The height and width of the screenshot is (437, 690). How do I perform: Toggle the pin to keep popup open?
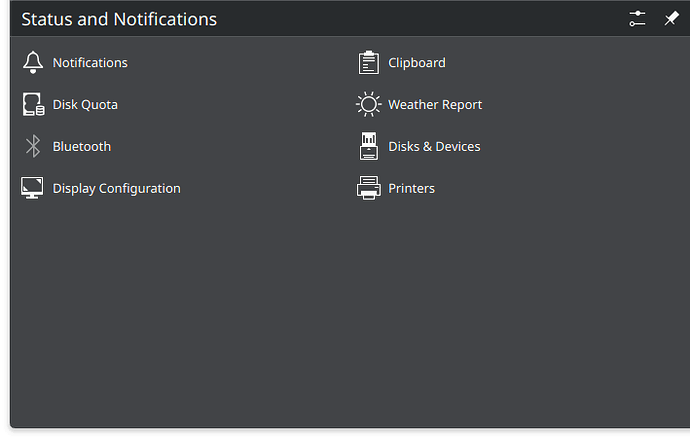click(x=671, y=19)
